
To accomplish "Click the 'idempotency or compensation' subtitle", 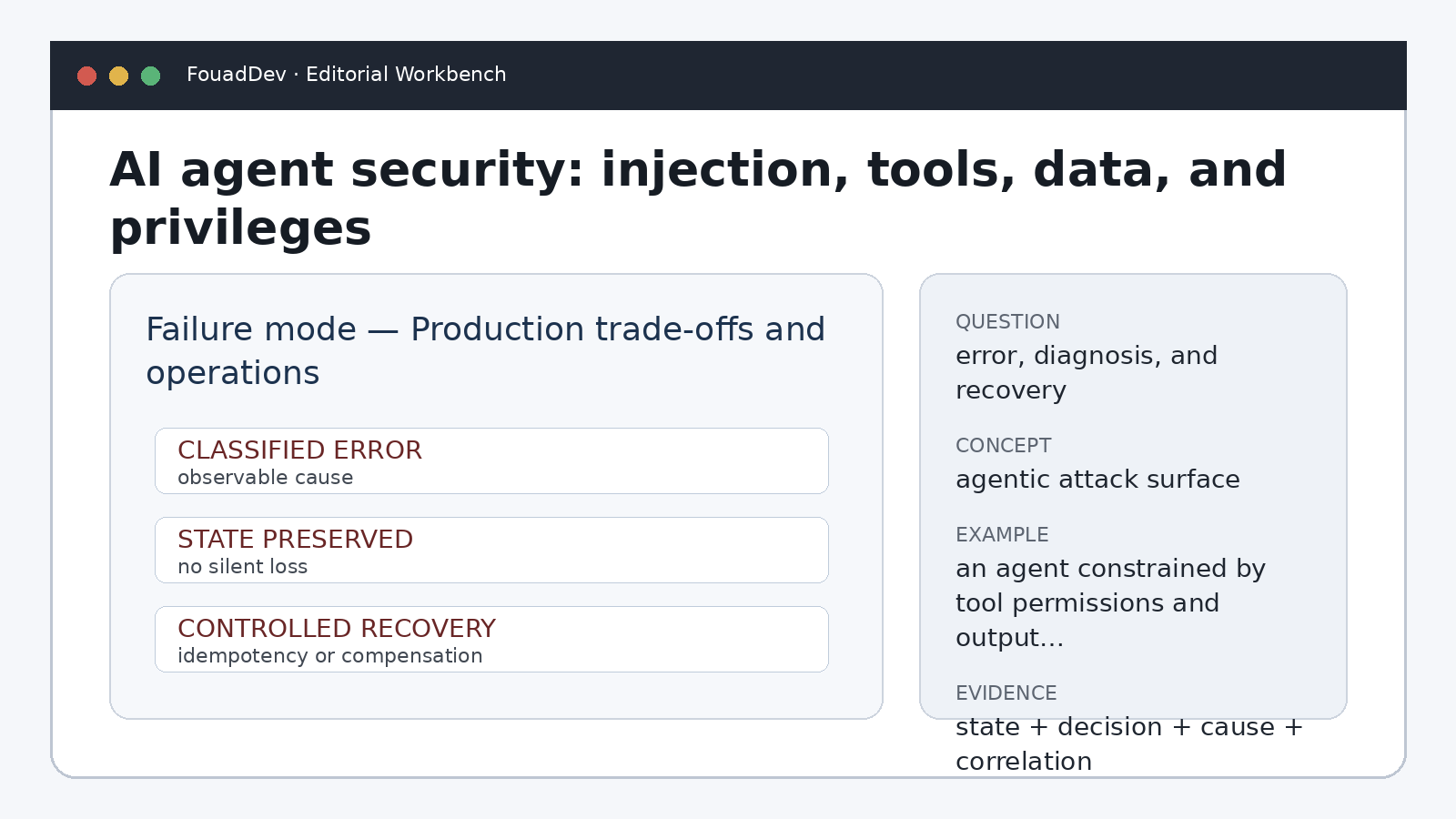I will 329,656.
